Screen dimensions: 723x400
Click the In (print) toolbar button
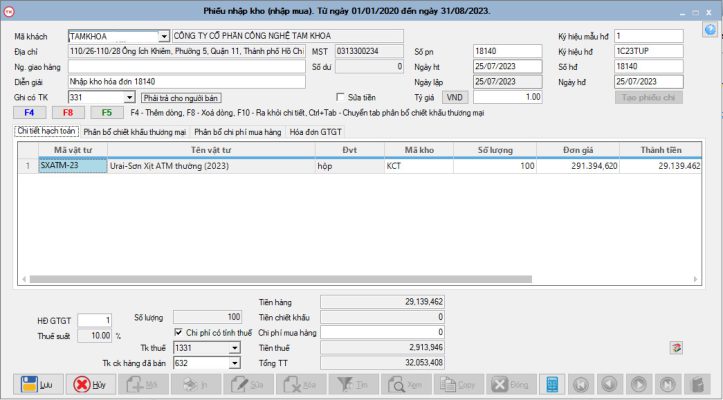[196, 384]
